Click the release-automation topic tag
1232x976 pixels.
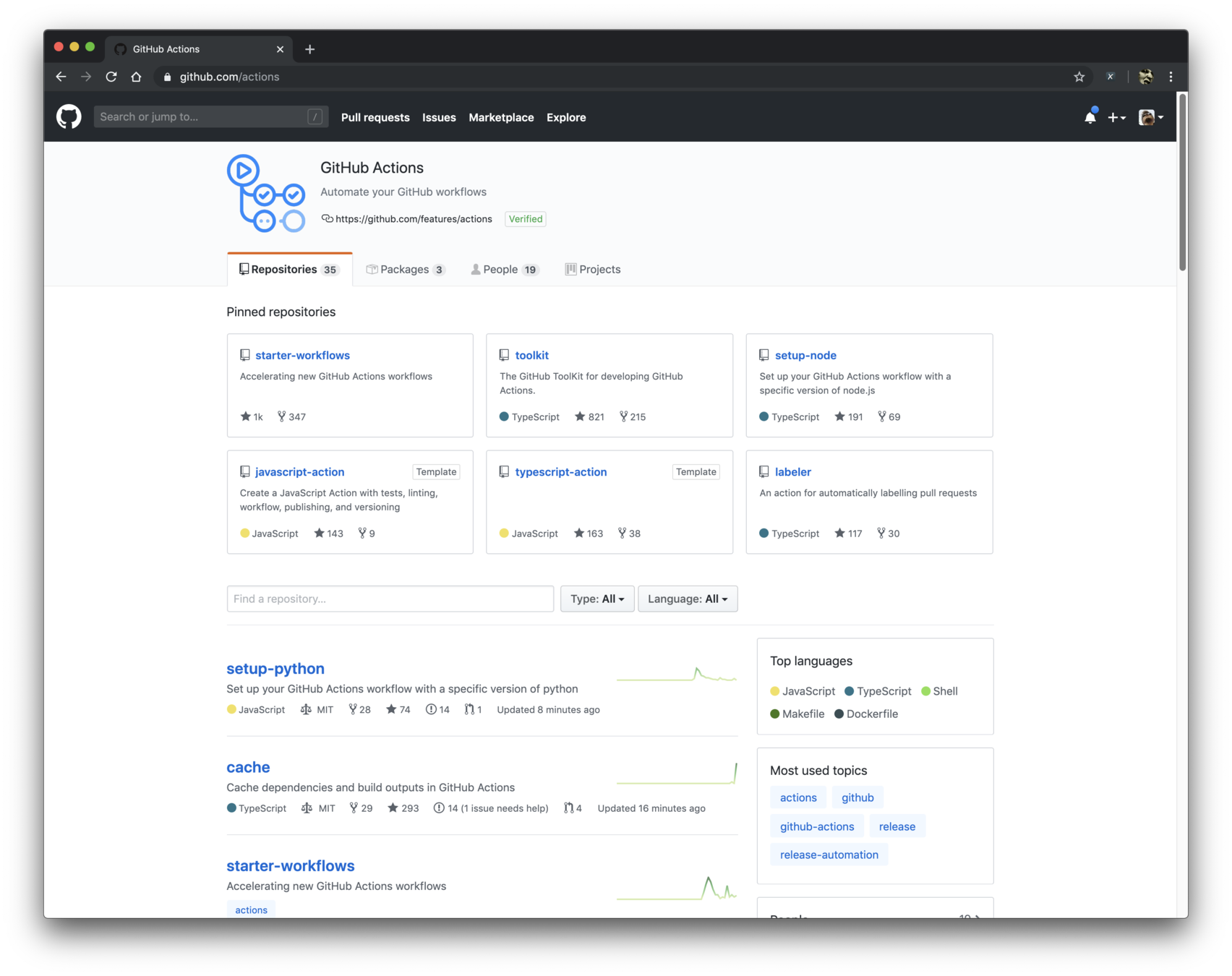(x=829, y=855)
